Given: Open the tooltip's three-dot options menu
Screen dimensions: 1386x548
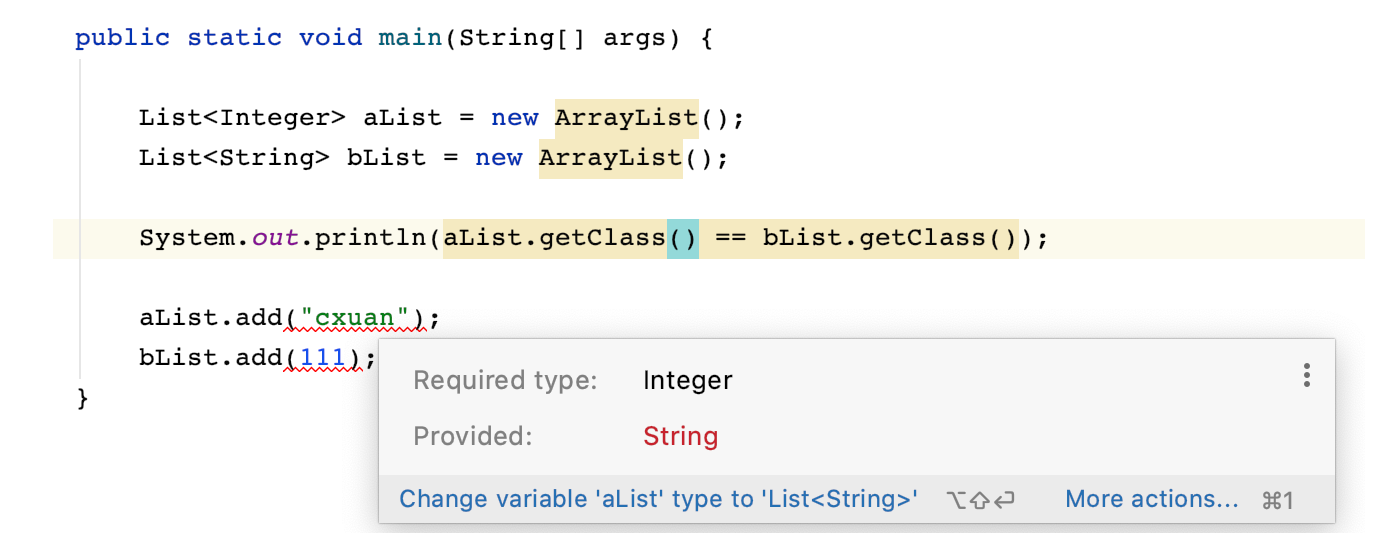Looking at the screenshot, I should tap(1306, 376).
